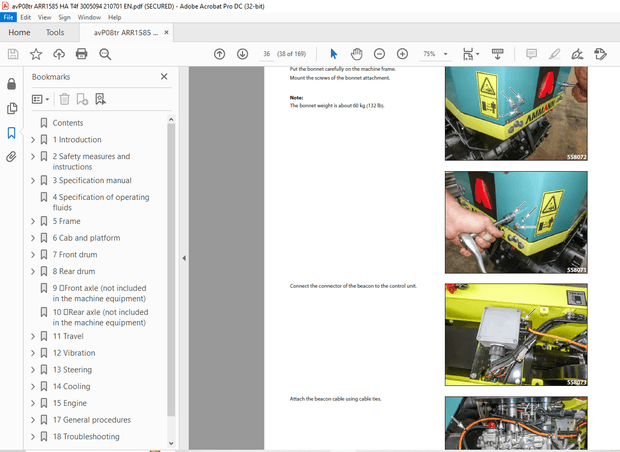
Task: Open the Help menu
Action: tap(115, 17)
